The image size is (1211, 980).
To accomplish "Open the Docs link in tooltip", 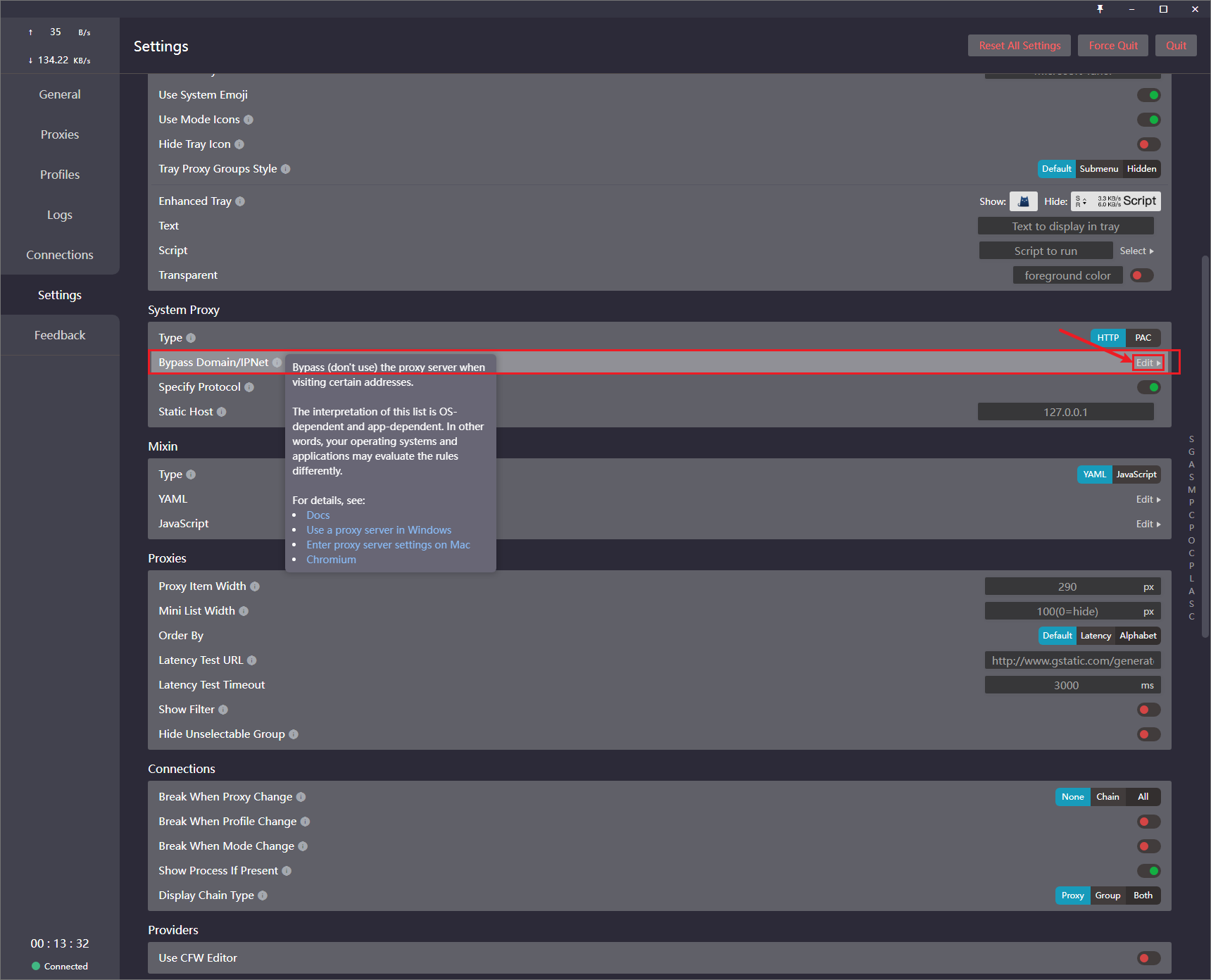I will (318, 515).
